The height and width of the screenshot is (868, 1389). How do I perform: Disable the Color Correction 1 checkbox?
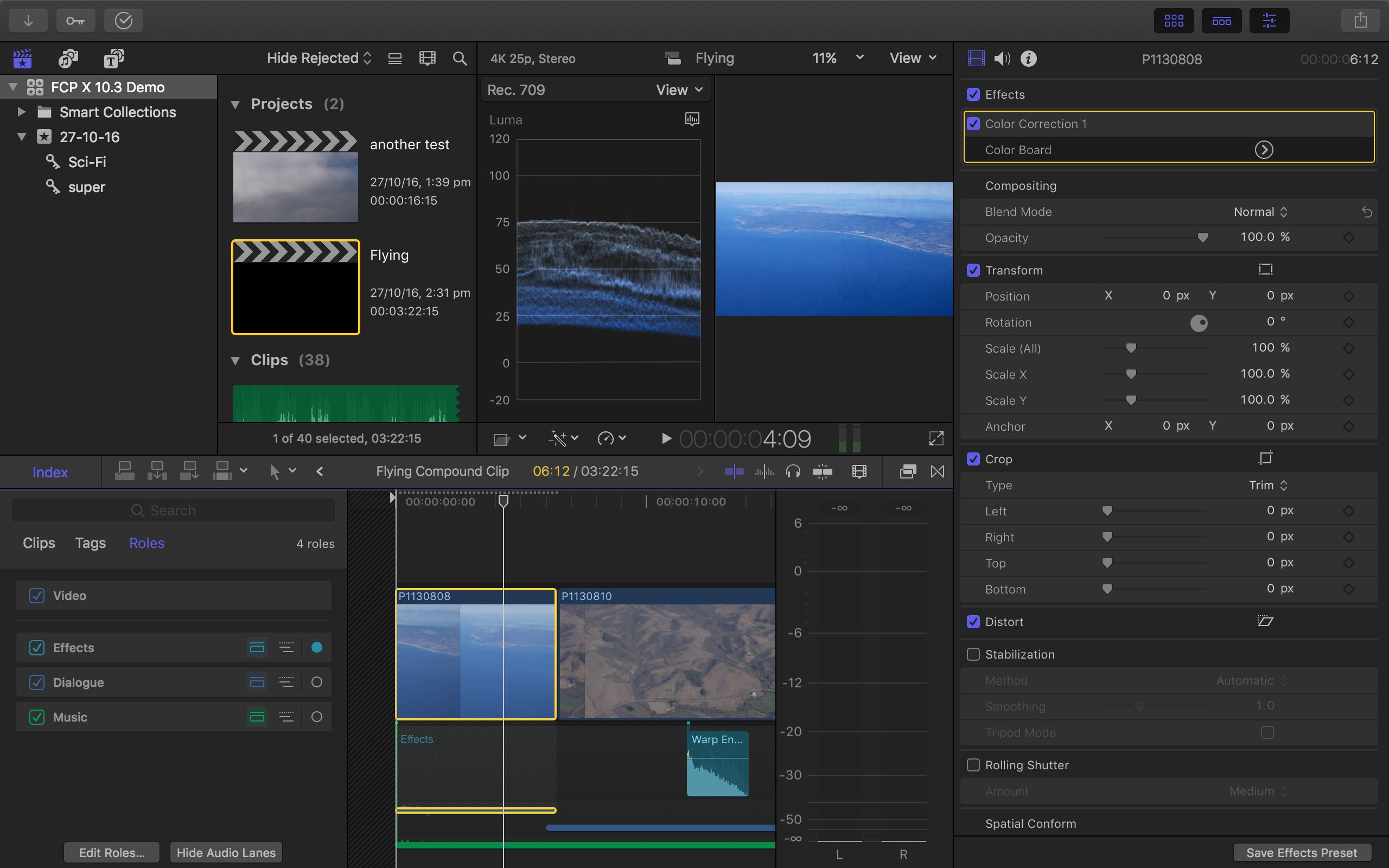(x=974, y=124)
